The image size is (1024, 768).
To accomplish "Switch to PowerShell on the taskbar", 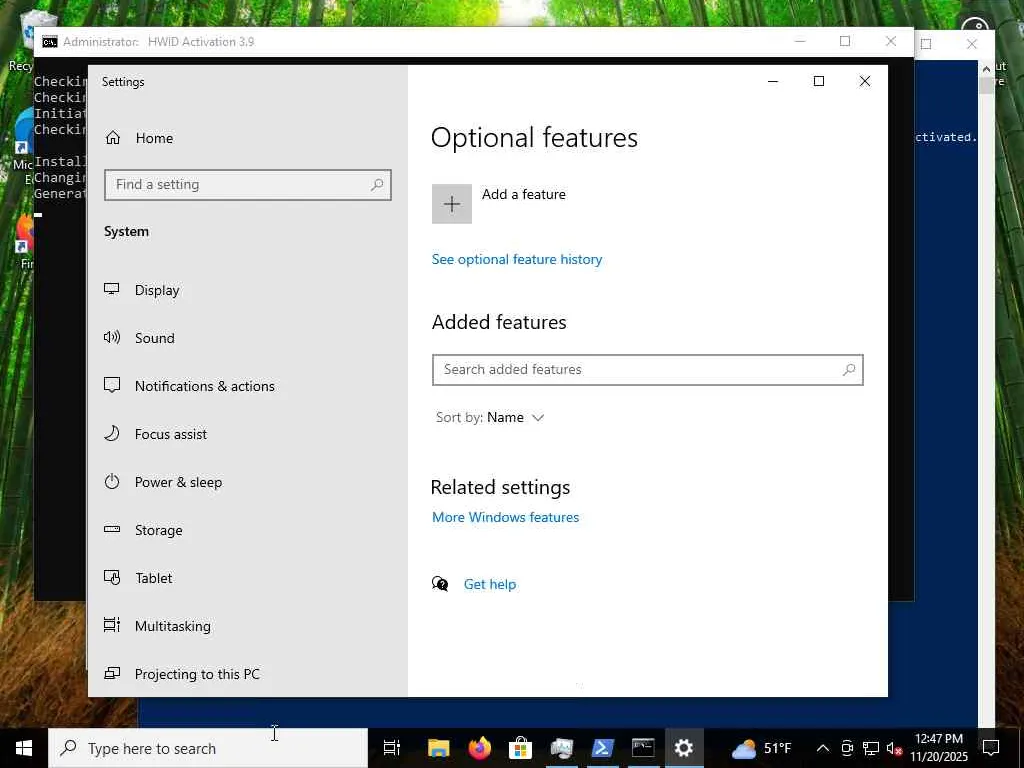I will 602,748.
